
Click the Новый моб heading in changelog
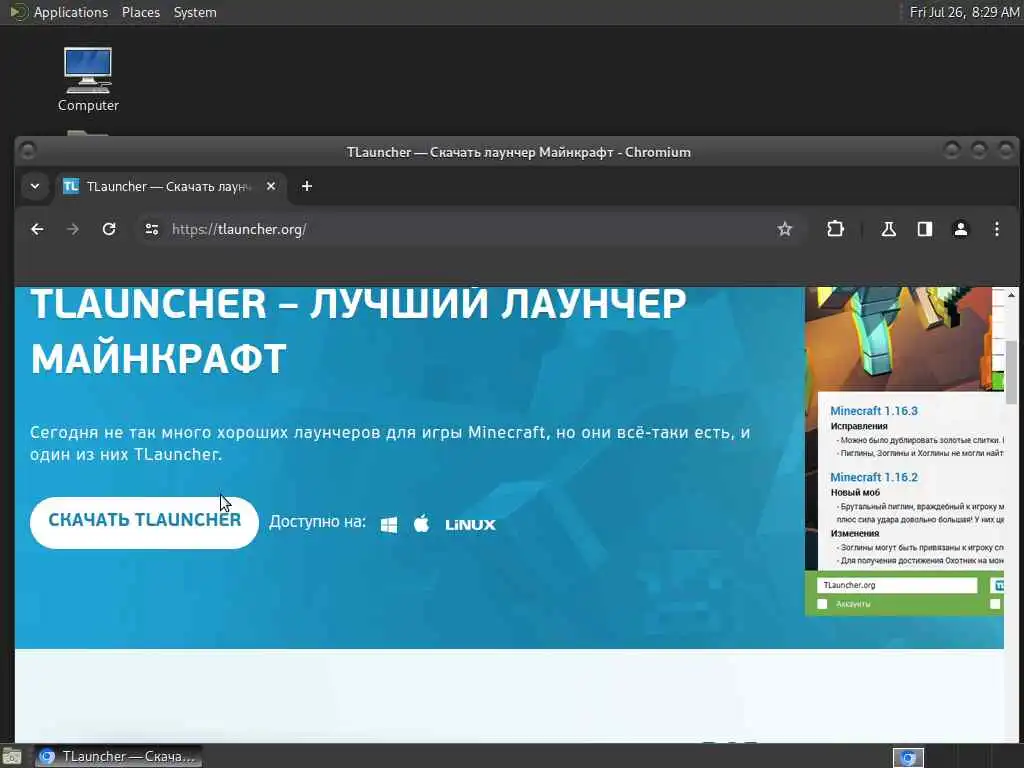[x=855, y=492]
